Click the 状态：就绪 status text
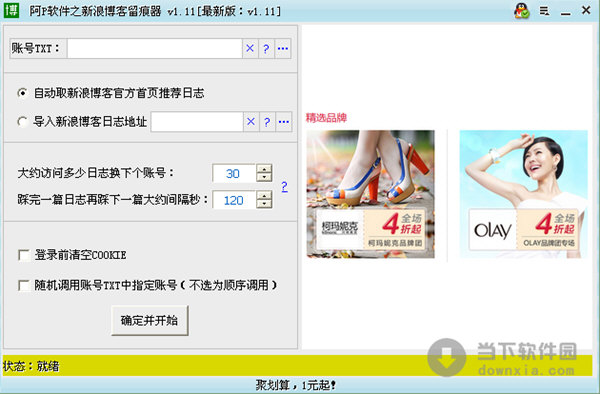600x394 pixels. 31,366
